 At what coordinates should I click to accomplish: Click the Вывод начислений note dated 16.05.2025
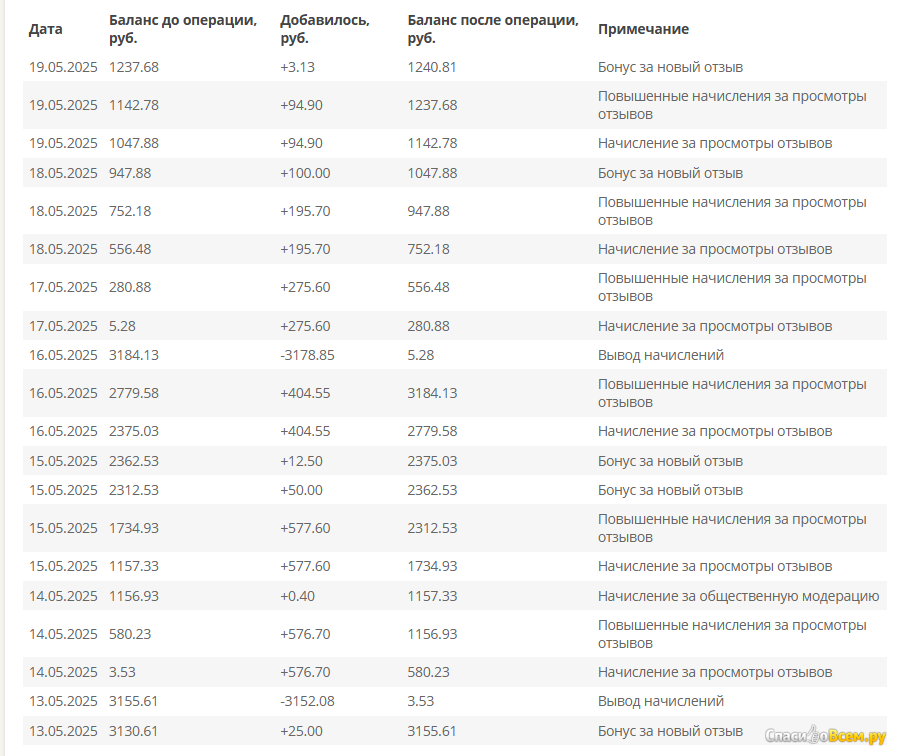(661, 355)
